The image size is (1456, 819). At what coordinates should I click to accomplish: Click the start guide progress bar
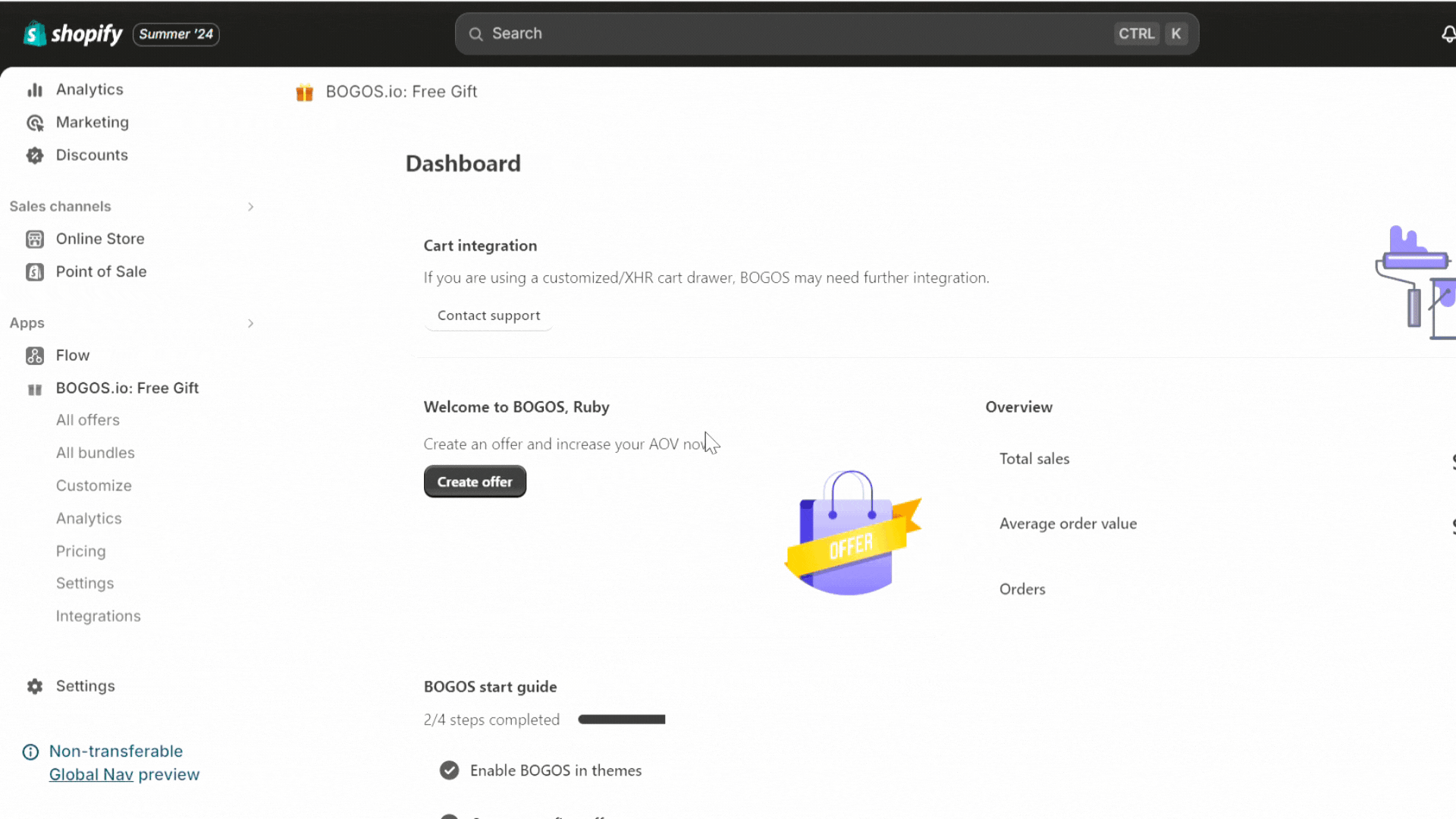coord(621,720)
